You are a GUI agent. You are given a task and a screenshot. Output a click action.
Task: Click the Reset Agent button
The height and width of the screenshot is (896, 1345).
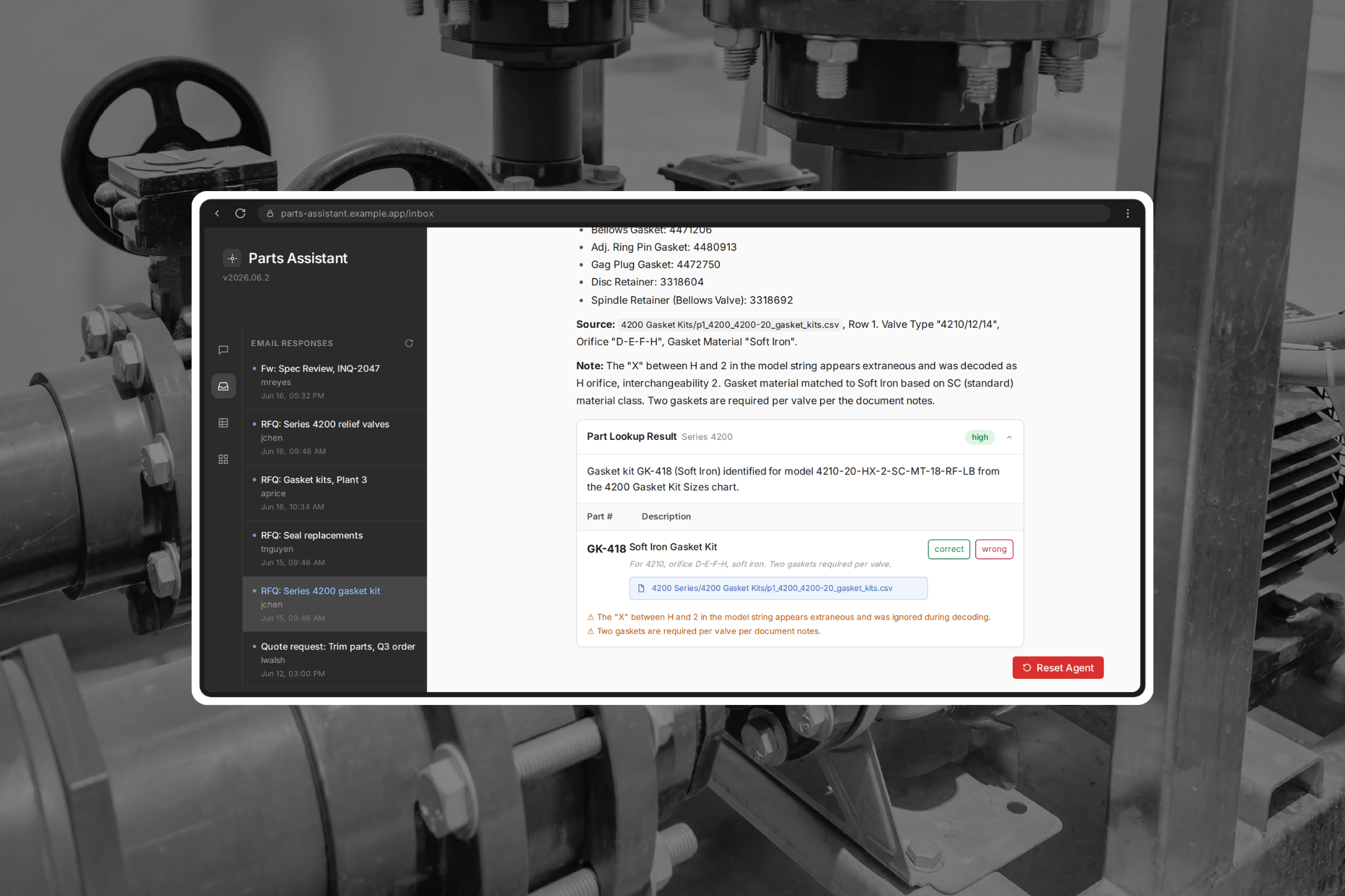(1058, 667)
